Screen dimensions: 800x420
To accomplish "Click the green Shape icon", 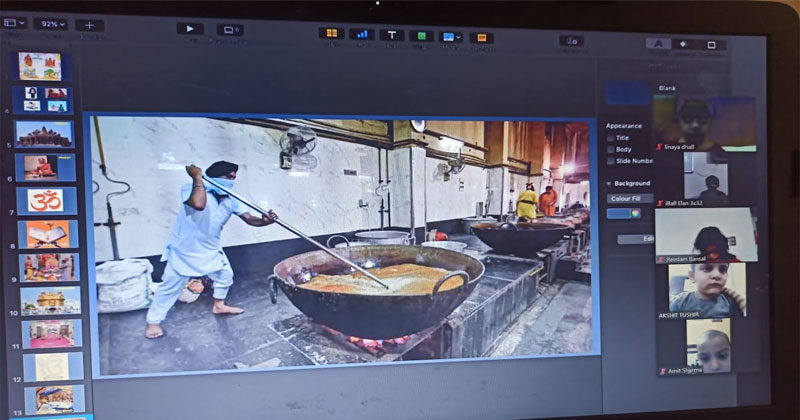I will pyautogui.click(x=421, y=36).
